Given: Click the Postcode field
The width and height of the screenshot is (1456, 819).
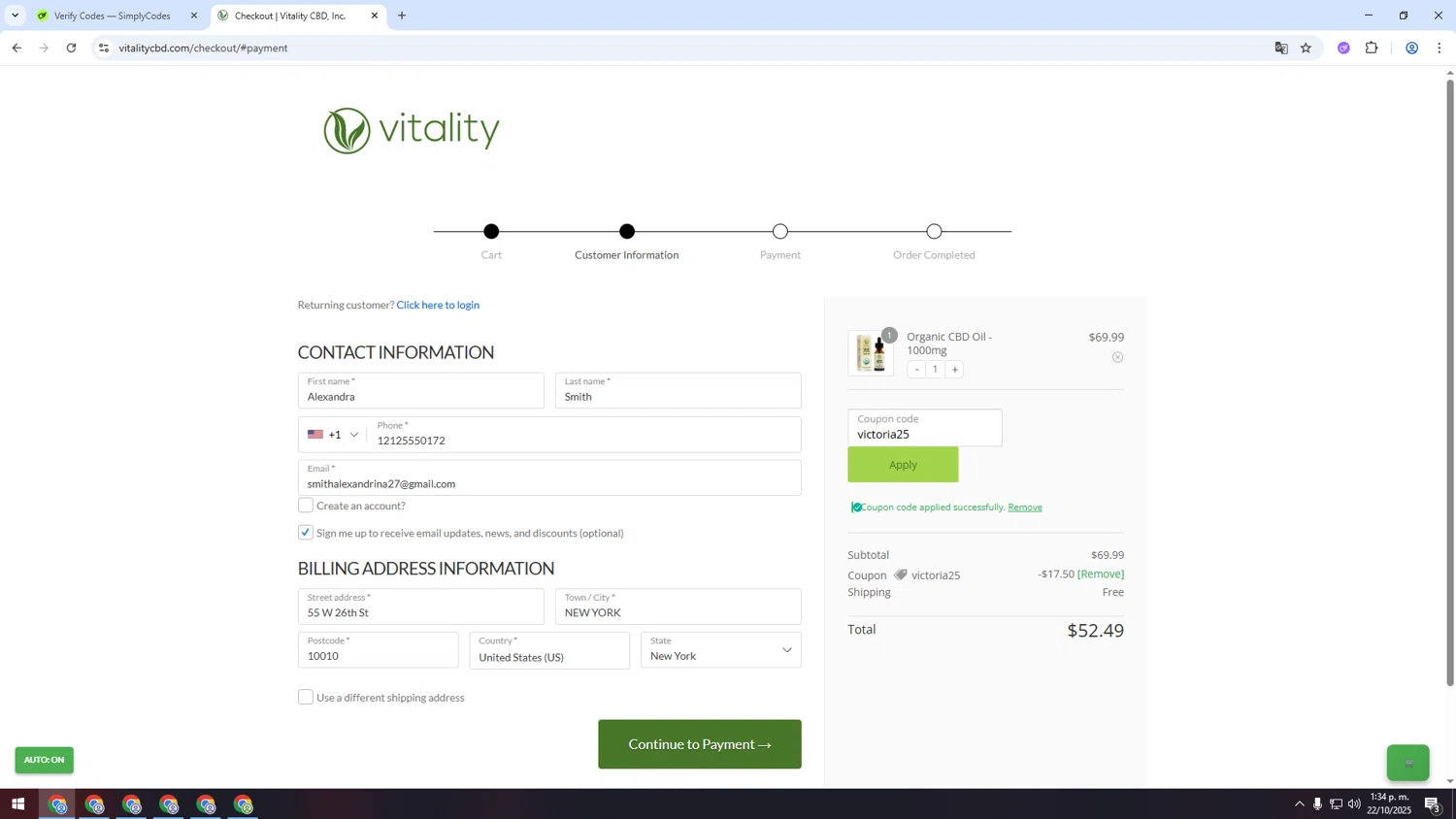Looking at the screenshot, I should coord(378,650).
